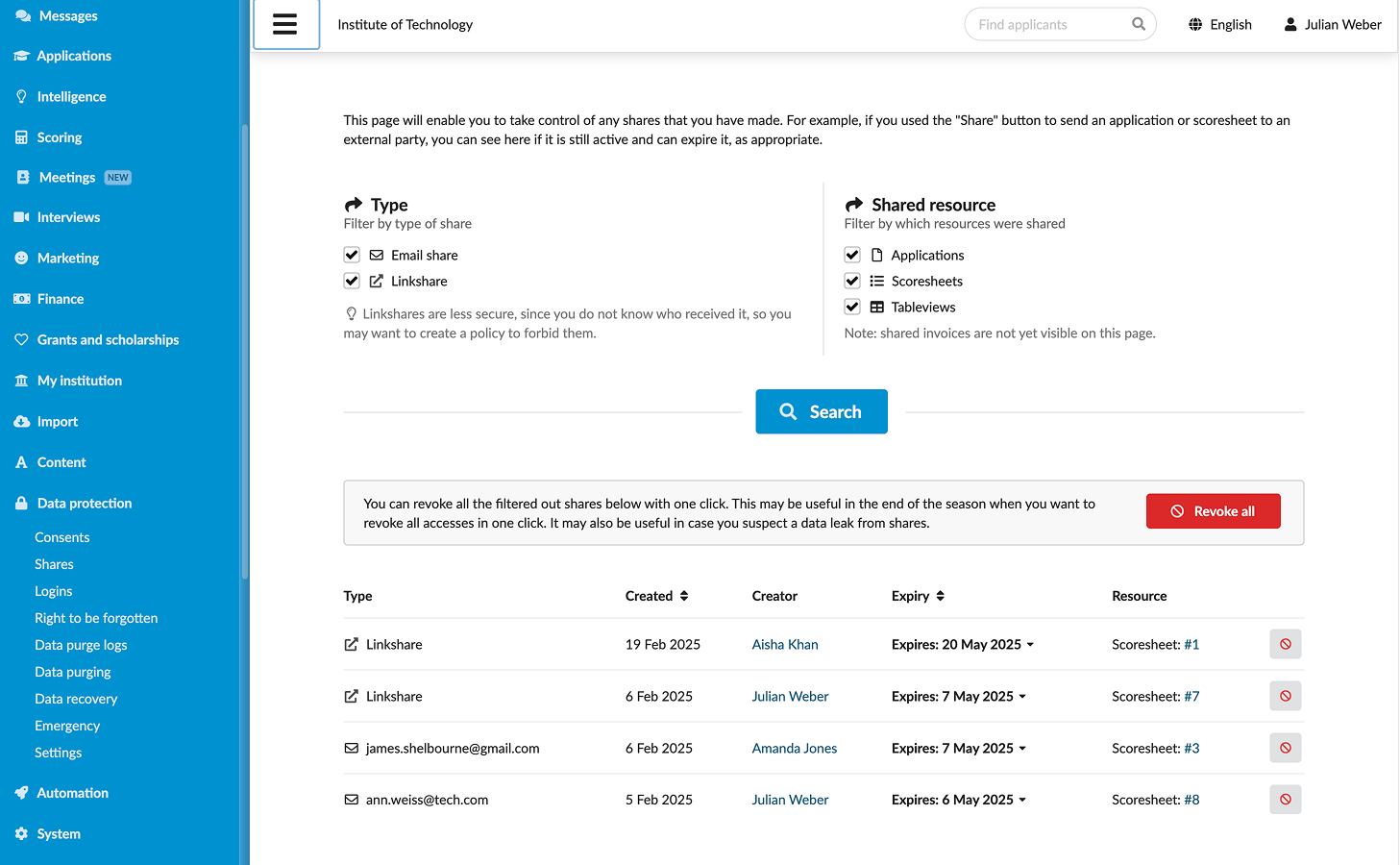Click the search magnifier in Find applicants
The width and height of the screenshot is (1400, 865).
1139,25
